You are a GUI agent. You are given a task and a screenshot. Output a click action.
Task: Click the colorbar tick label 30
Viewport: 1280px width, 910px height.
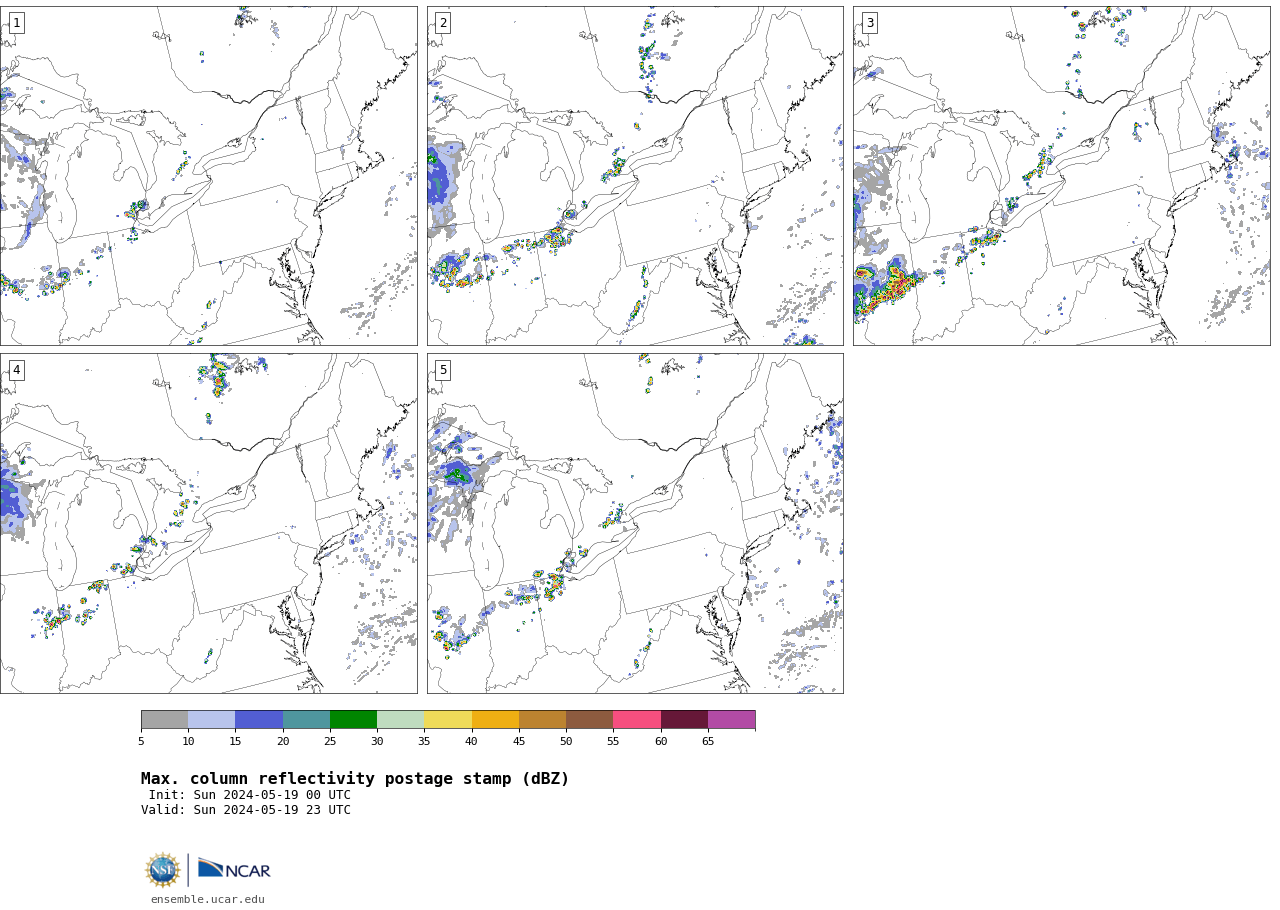(x=377, y=741)
